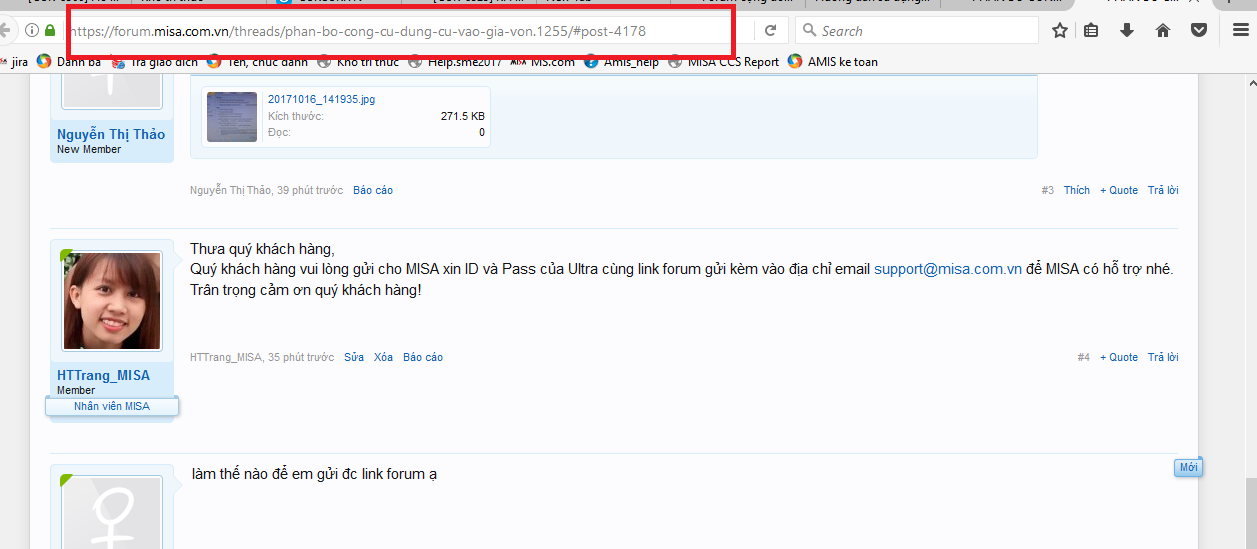The height and width of the screenshot is (549, 1257).
Task: Click the 'Thưa quý khách hàng,' line
Action: (262, 249)
